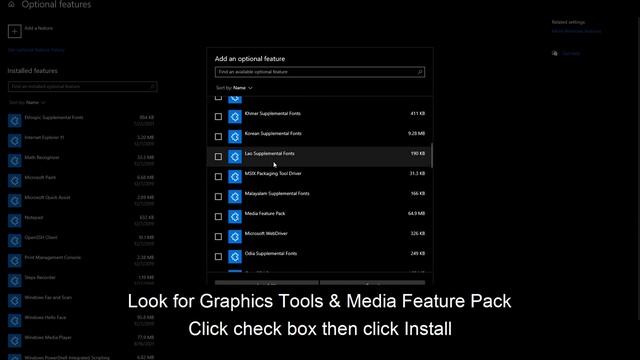Click the dialog list vertical scrollbar
The image size is (640, 360).
pyautogui.click(x=431, y=156)
